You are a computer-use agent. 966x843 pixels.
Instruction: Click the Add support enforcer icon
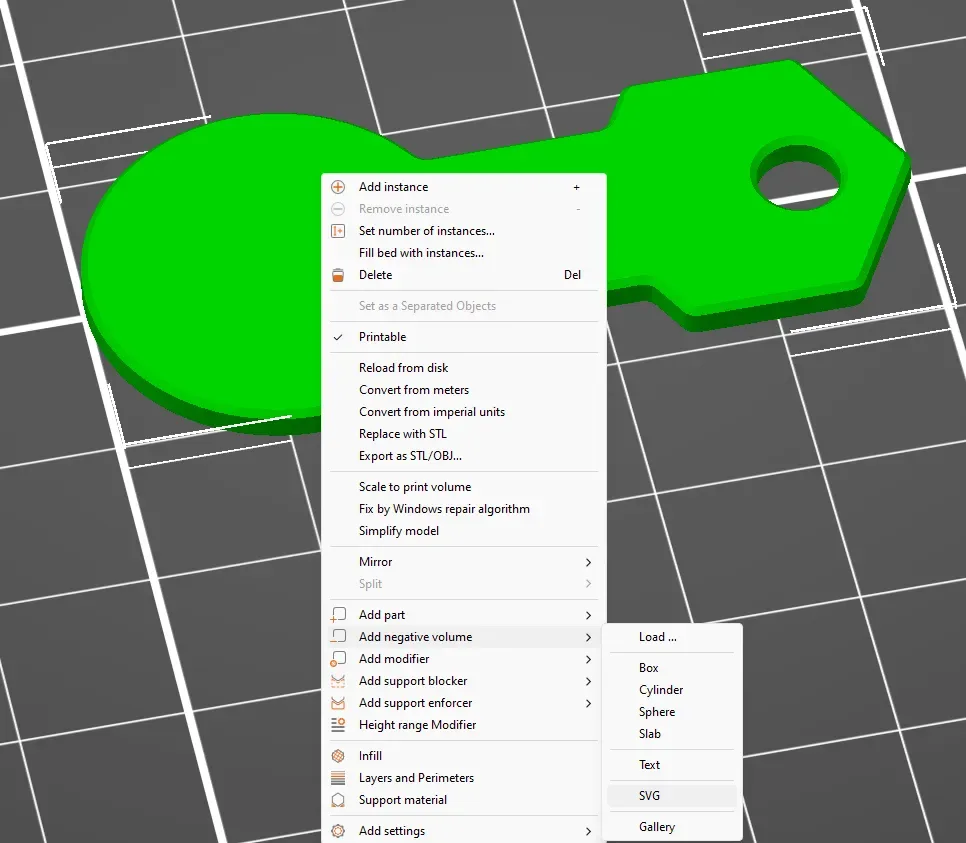coord(338,703)
